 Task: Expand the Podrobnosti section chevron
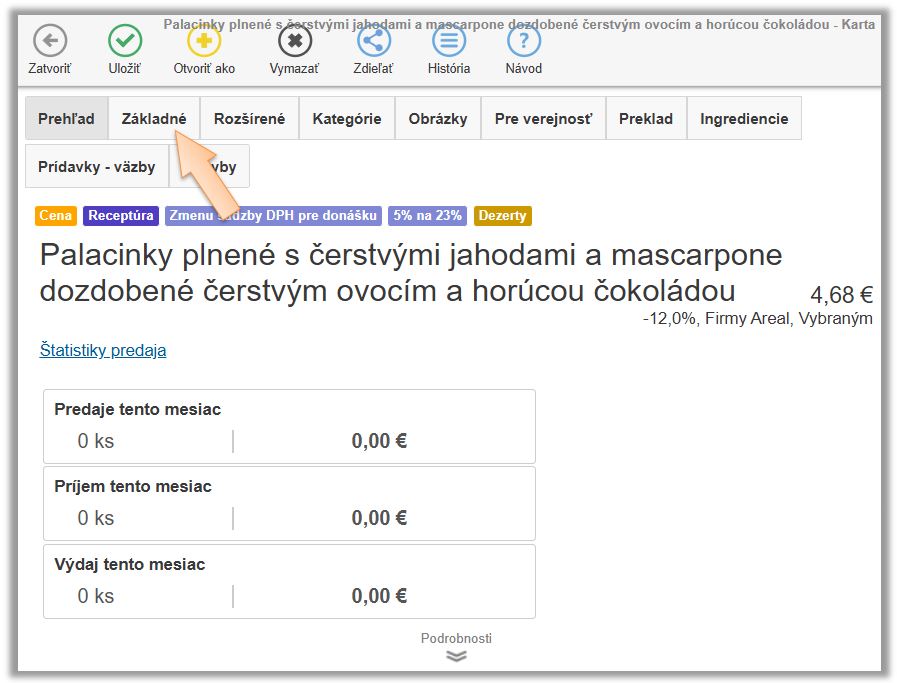456,655
